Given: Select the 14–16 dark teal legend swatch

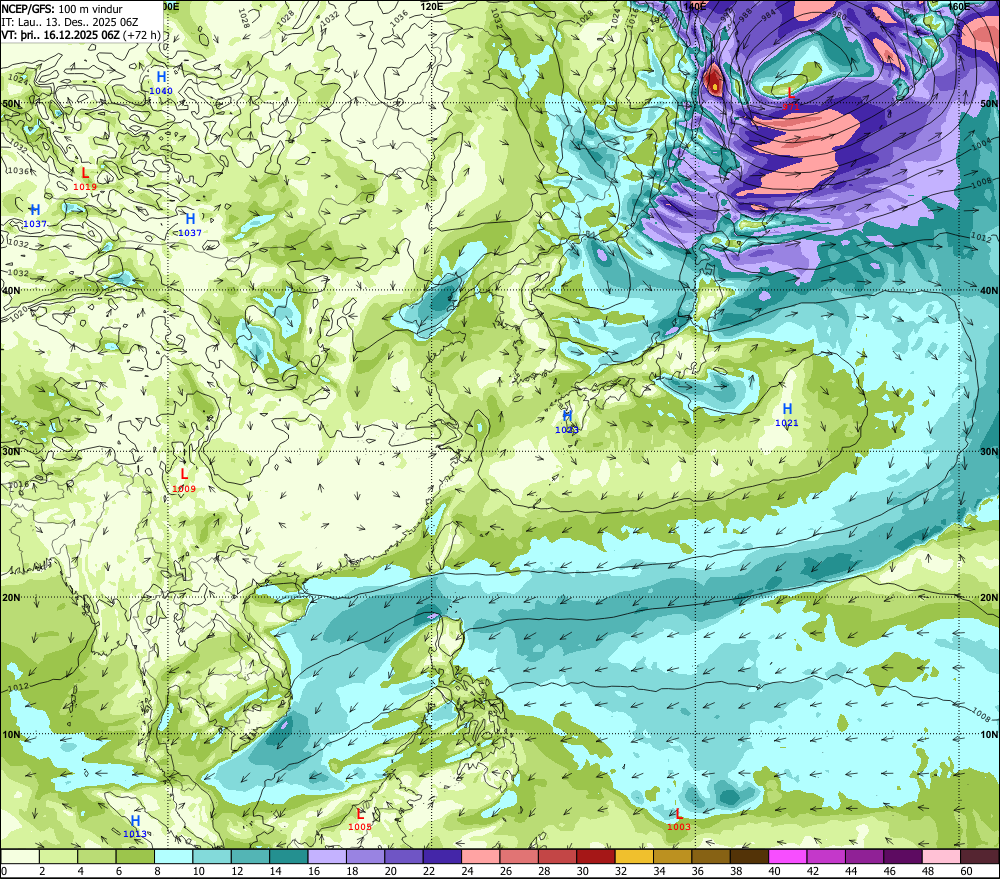Looking at the screenshot, I should click(288, 856).
